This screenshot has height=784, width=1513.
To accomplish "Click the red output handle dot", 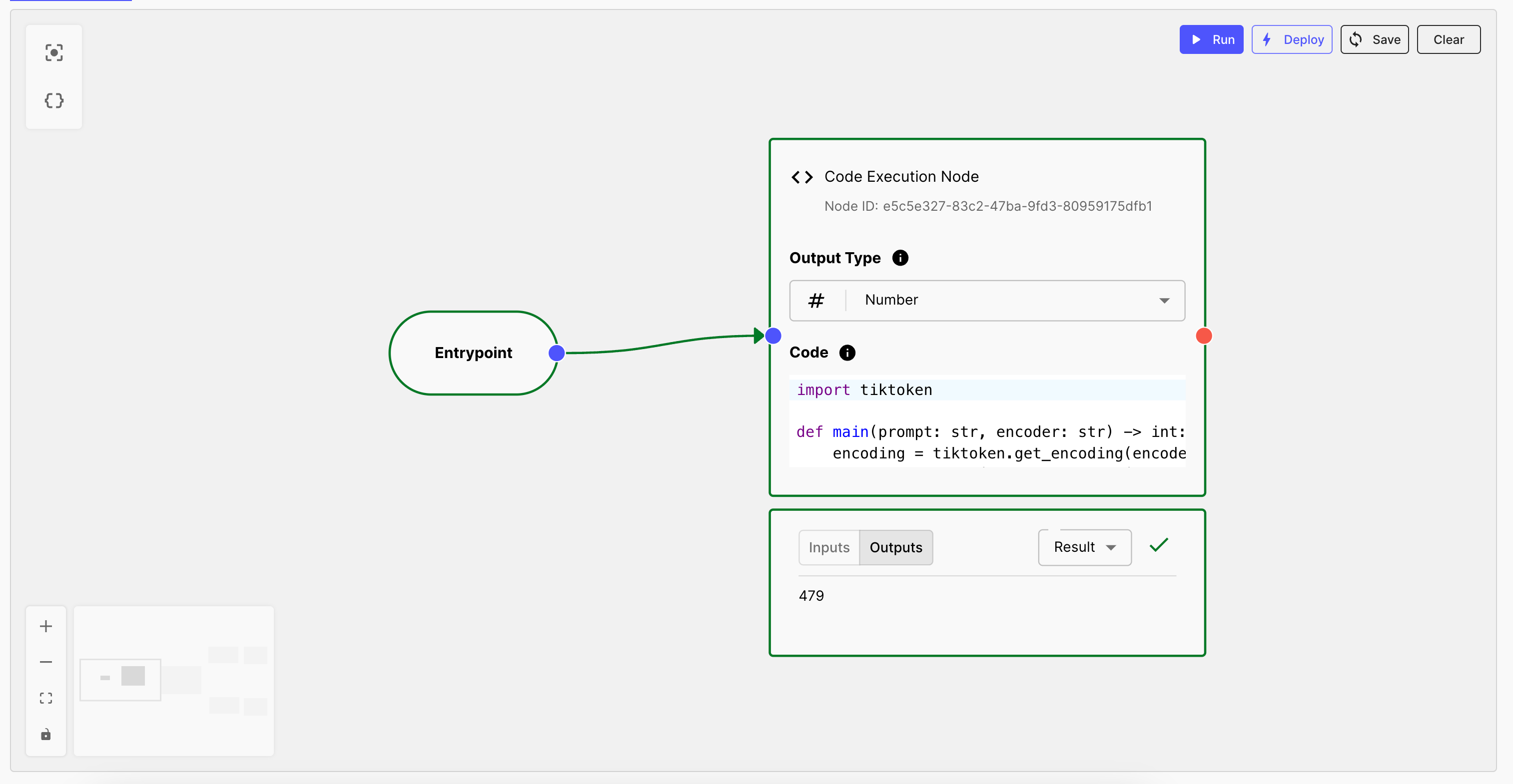I will [1204, 336].
